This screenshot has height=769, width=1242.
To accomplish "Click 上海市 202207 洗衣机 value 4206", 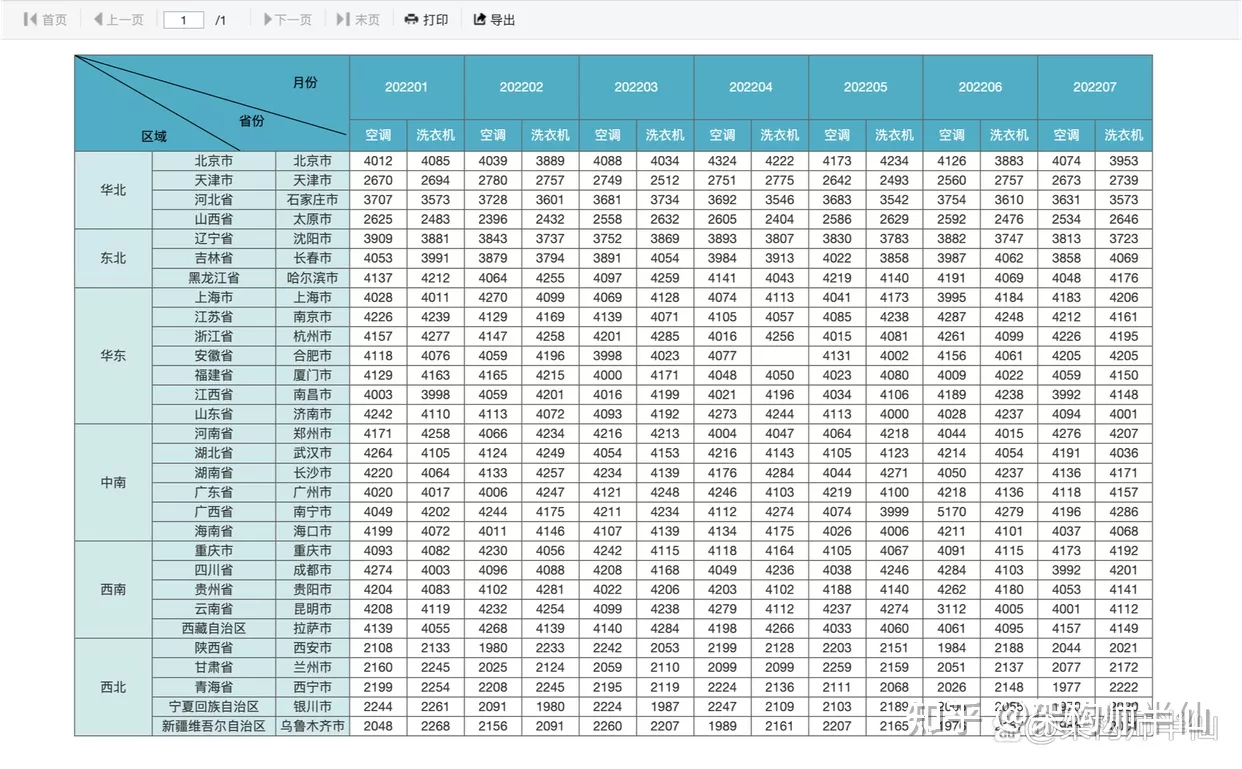I will [1124, 297].
